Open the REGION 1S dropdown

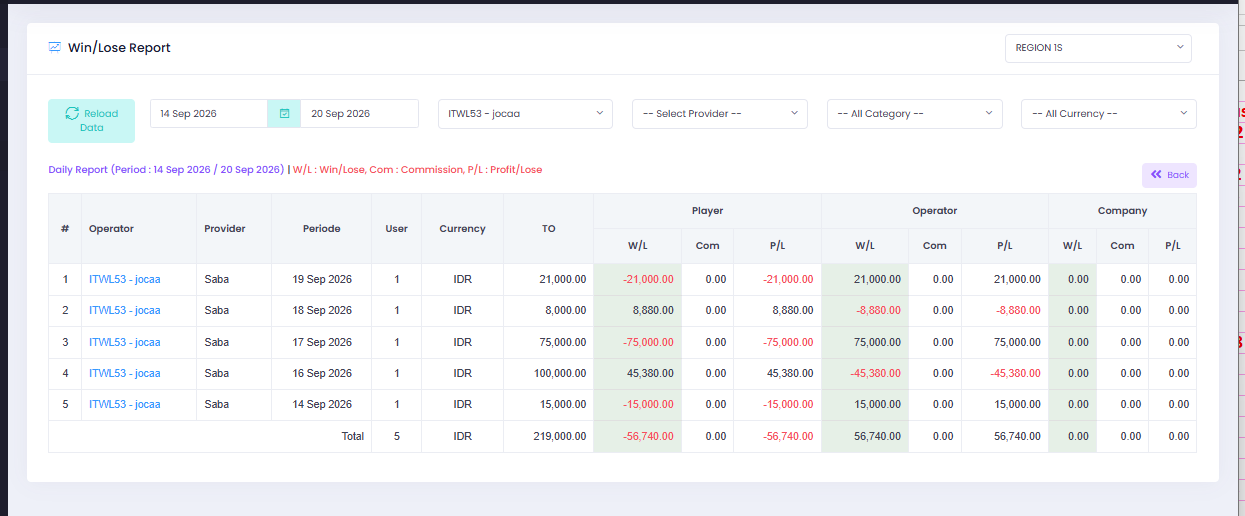pos(1098,48)
